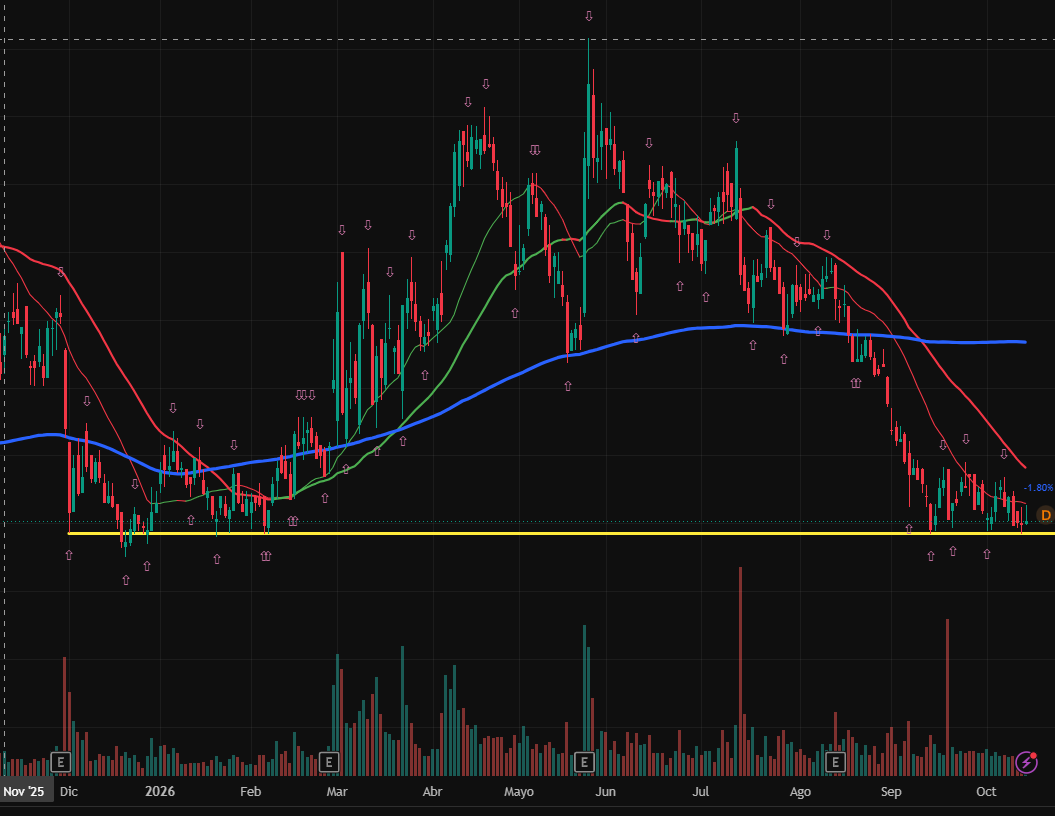Click the Jul label on time axis

click(x=700, y=792)
